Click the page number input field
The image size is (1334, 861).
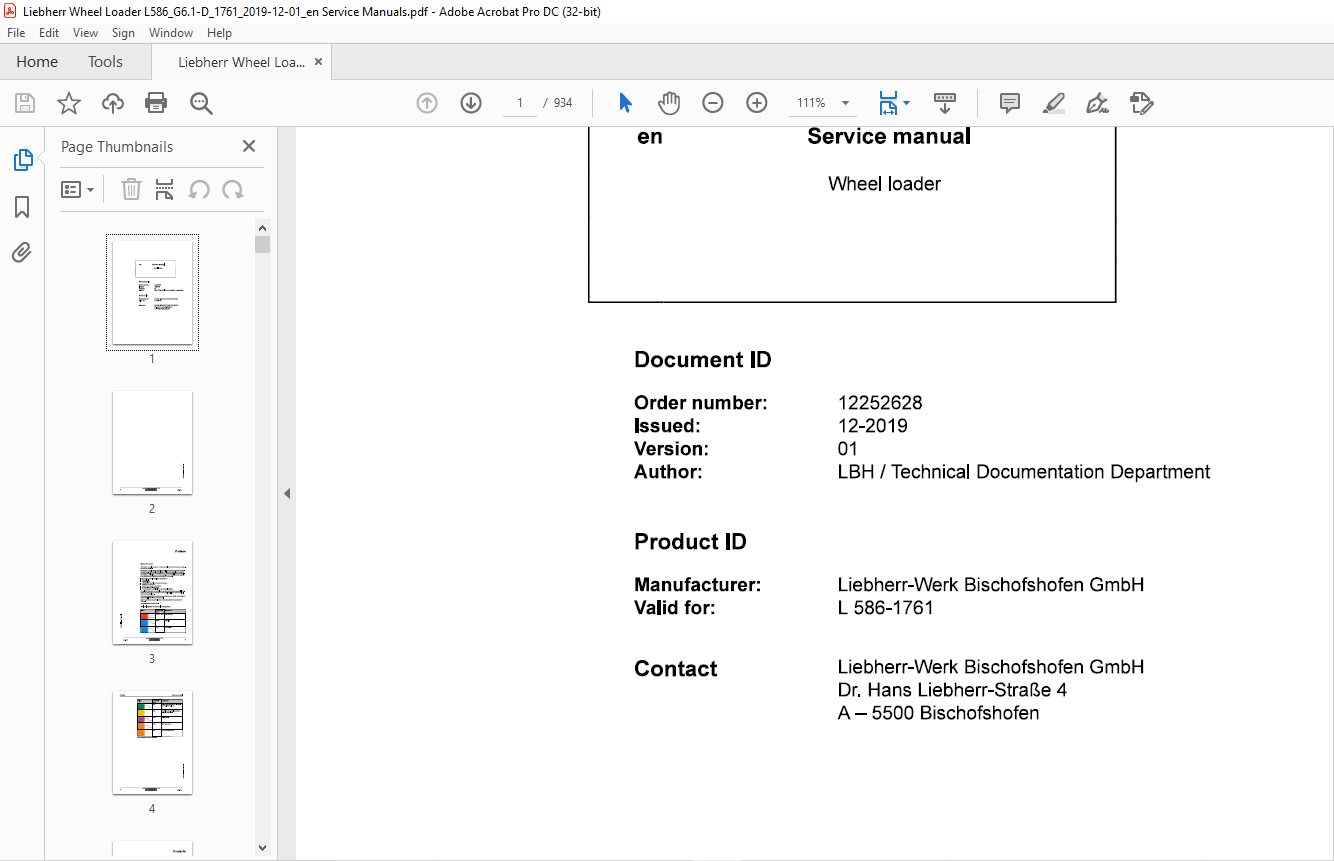(520, 103)
